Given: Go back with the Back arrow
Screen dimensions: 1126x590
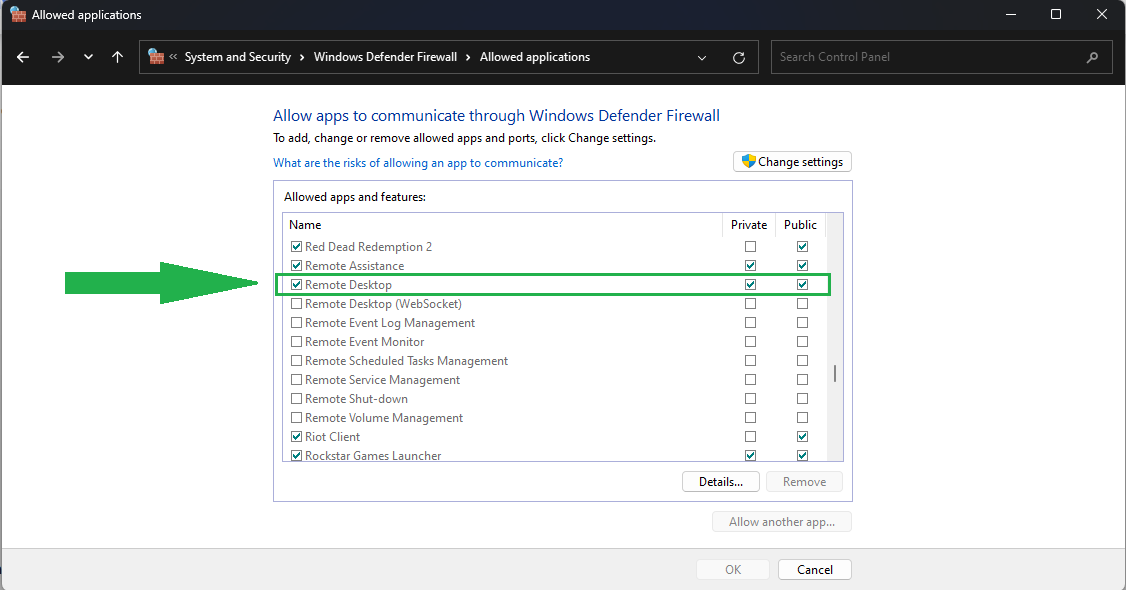Looking at the screenshot, I should tap(23, 57).
